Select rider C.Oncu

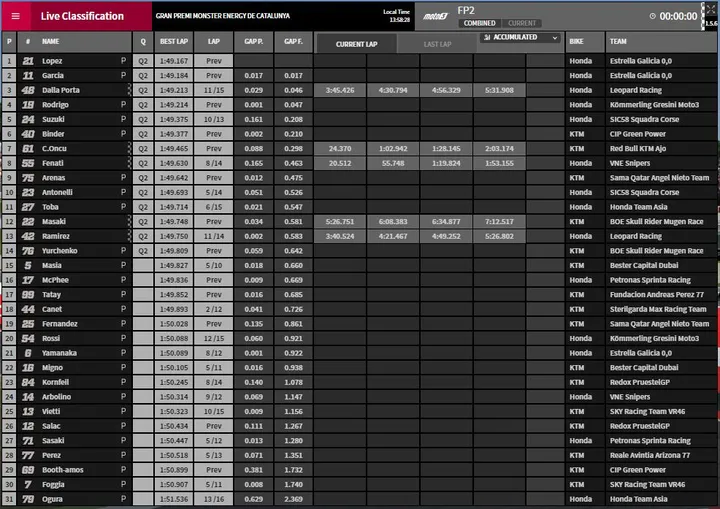tap(54, 148)
